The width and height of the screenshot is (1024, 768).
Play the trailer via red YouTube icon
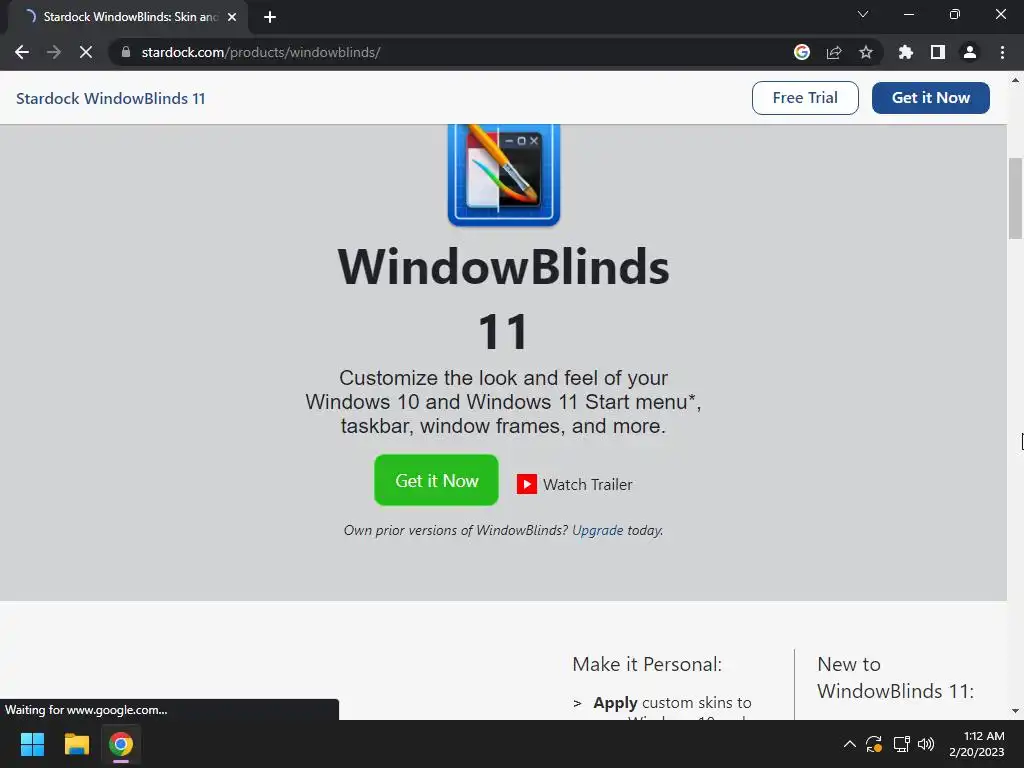coord(526,485)
